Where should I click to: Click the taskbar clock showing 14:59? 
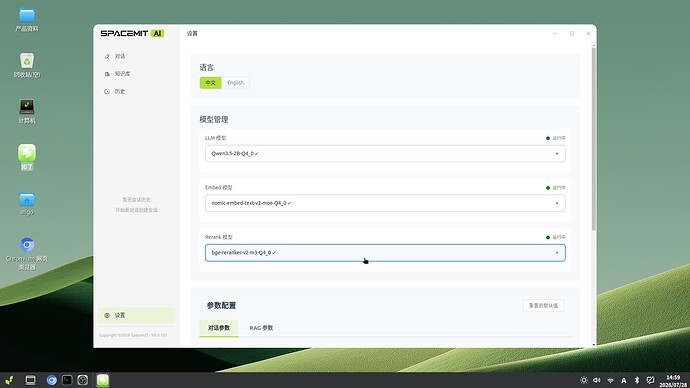pyautogui.click(x=673, y=381)
